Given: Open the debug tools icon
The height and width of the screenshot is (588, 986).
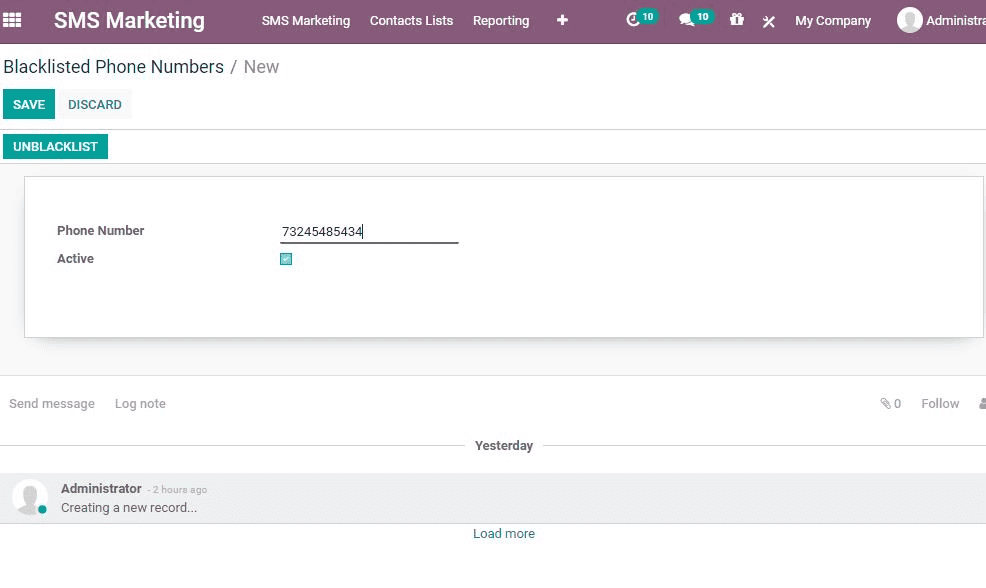Looking at the screenshot, I should click(768, 21).
